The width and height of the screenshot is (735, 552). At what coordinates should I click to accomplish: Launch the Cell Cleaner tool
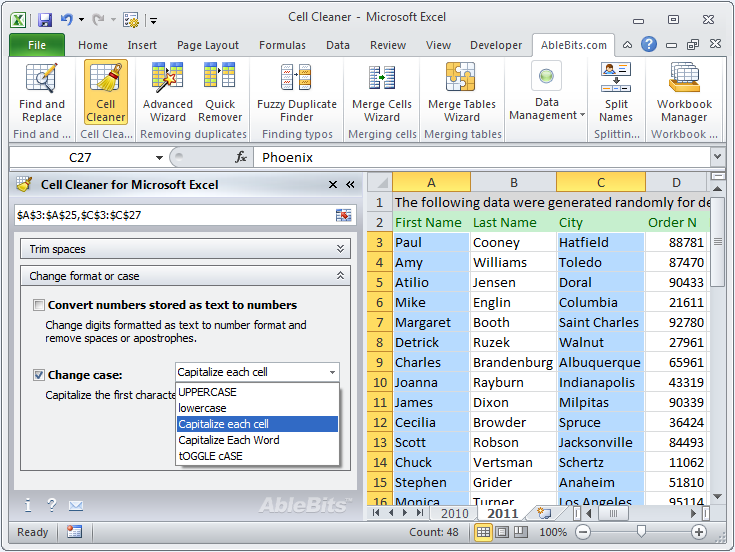[x=105, y=93]
